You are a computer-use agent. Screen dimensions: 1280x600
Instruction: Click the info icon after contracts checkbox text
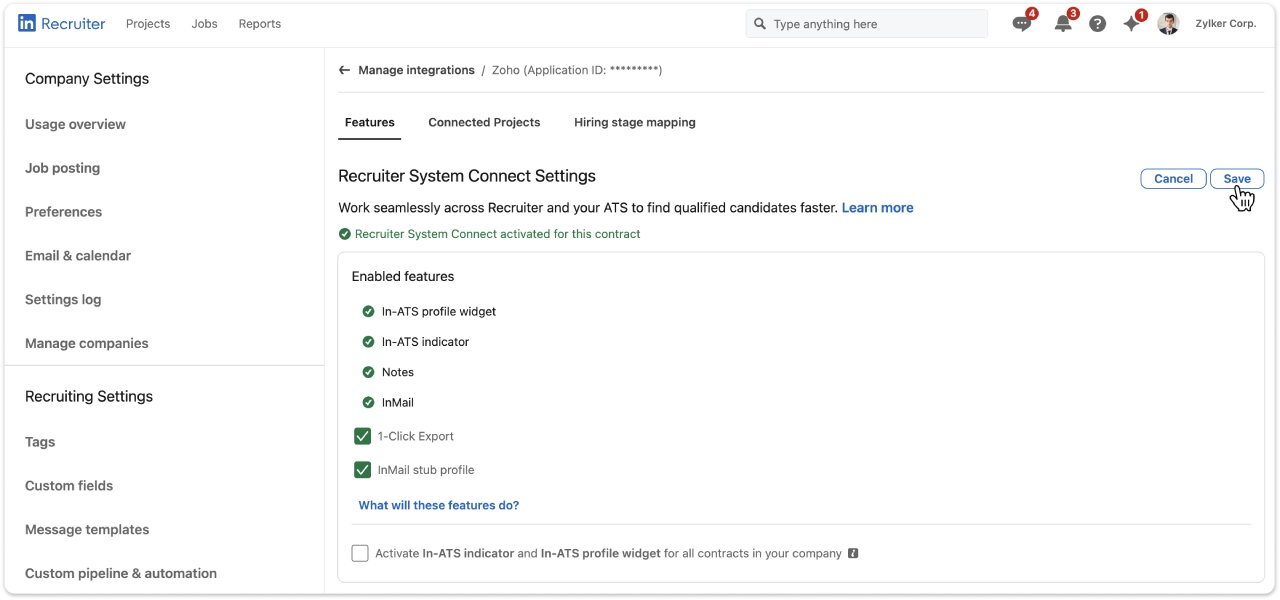[853, 553]
